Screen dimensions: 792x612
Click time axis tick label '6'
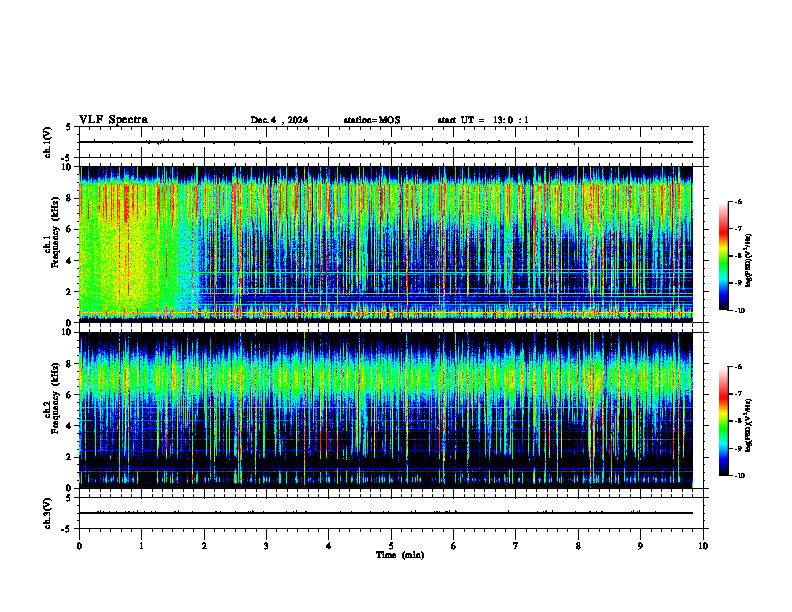[454, 546]
